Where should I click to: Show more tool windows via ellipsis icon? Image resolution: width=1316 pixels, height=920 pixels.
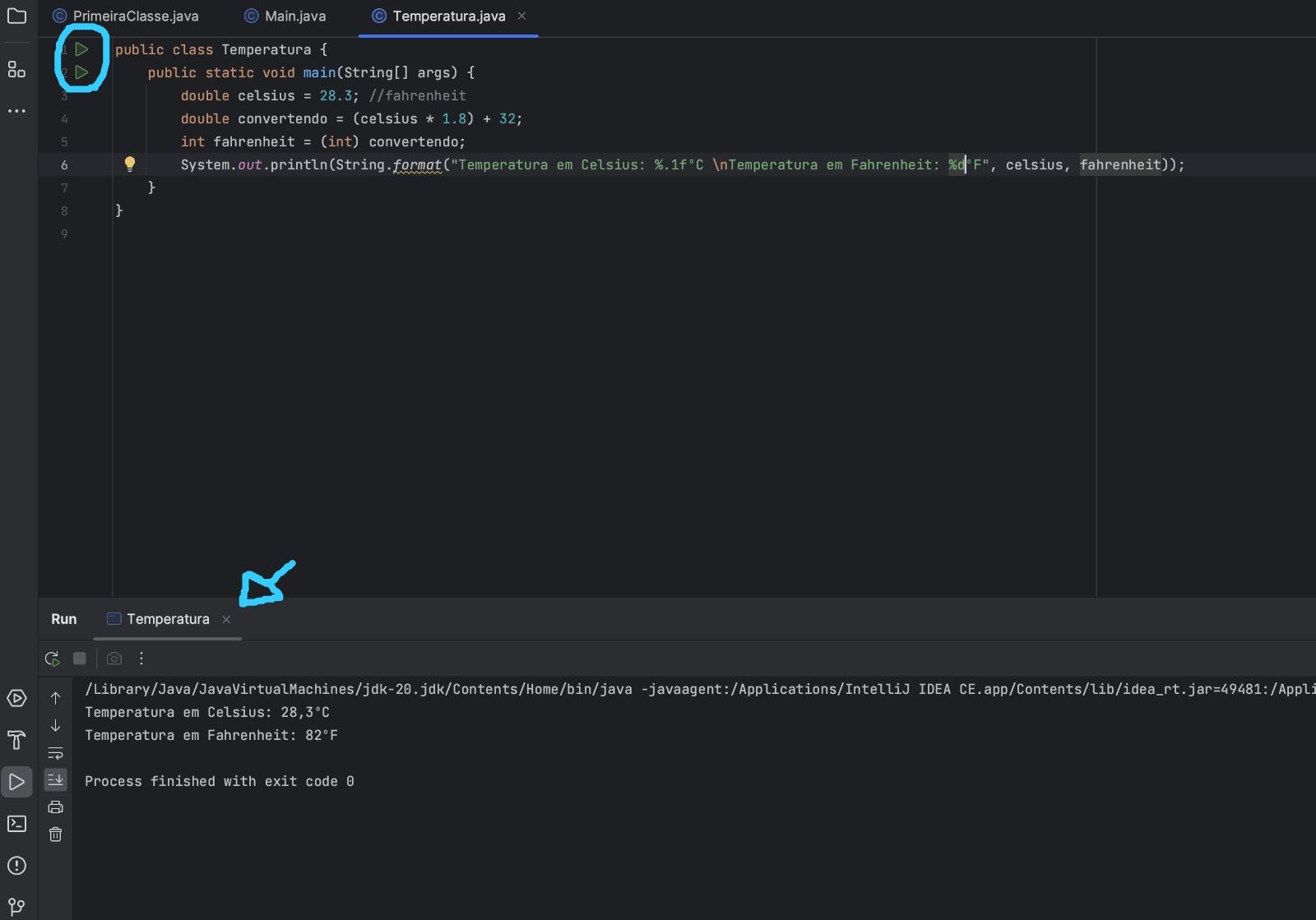(x=16, y=110)
